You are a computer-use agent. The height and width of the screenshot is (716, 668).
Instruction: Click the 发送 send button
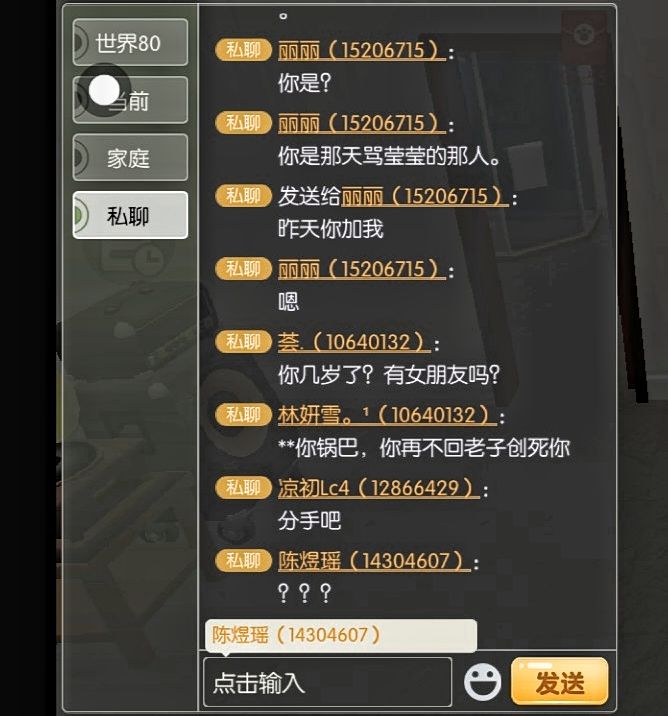[560, 682]
